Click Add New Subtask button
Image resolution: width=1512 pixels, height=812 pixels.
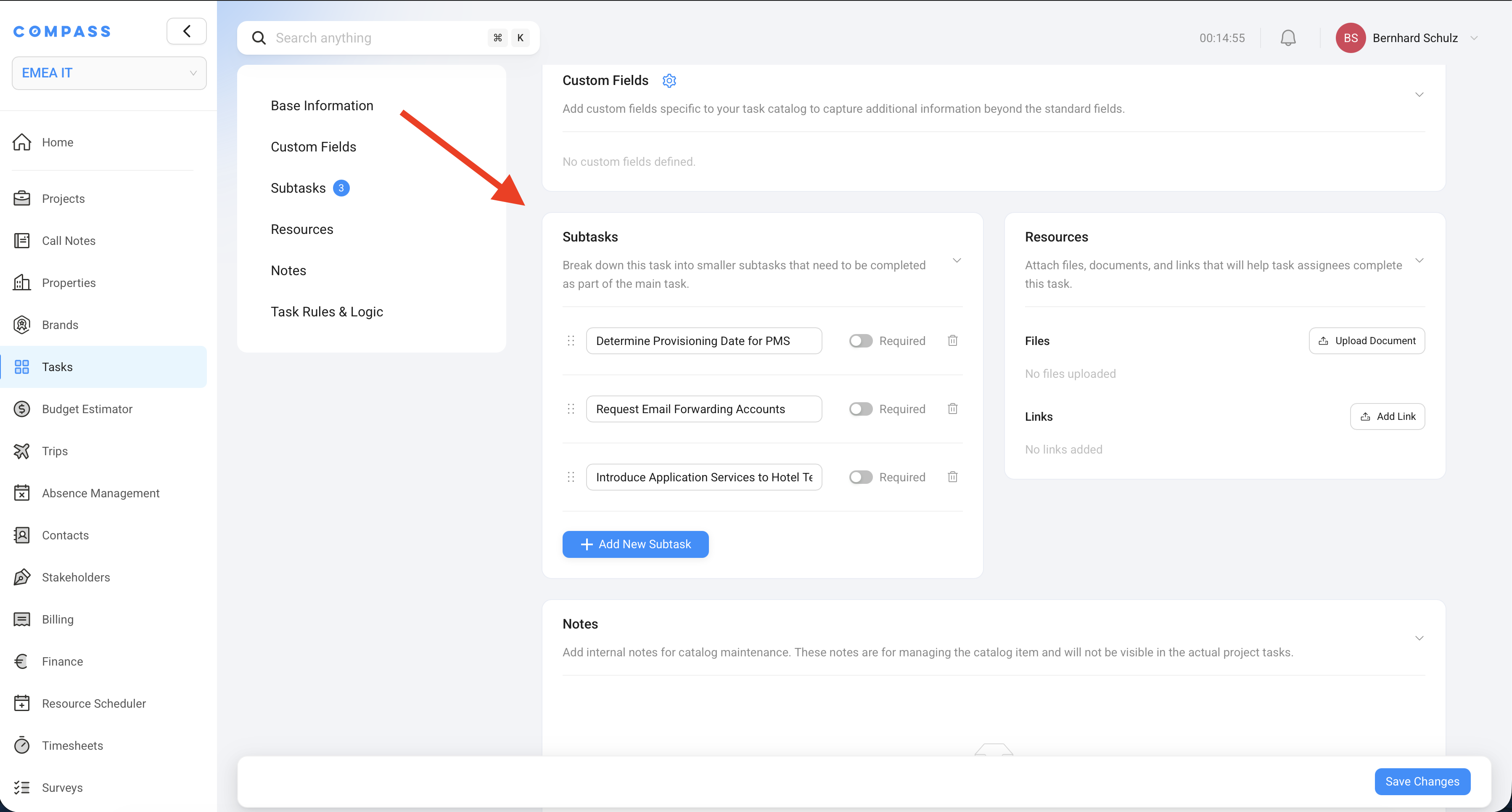coord(635,544)
